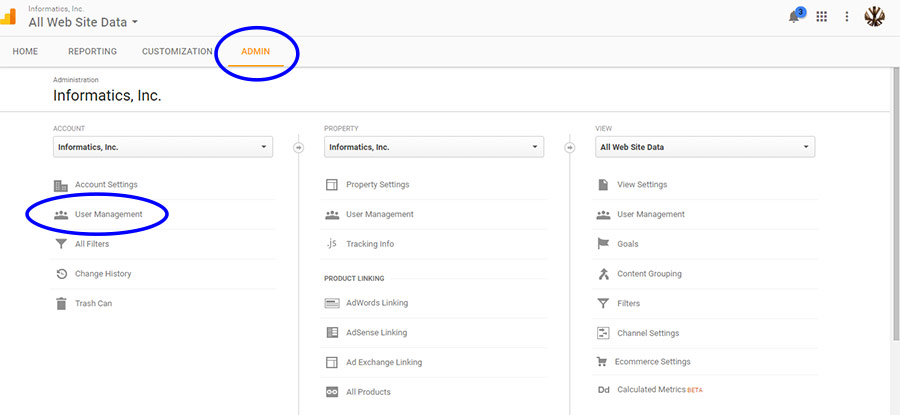Image resolution: width=900 pixels, height=415 pixels.
Task: Open Calculated Metrics BETA
Action: click(659, 390)
